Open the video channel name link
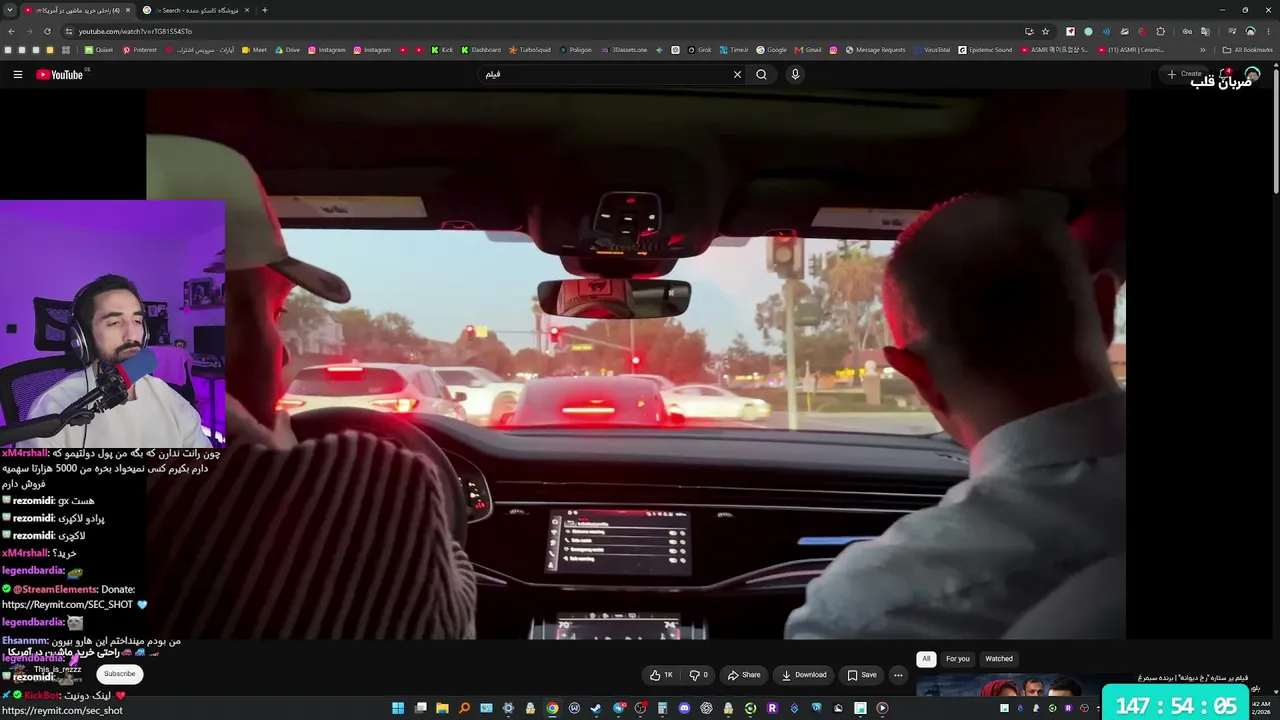Image resolution: width=1280 pixels, height=720 pixels. coord(57,669)
